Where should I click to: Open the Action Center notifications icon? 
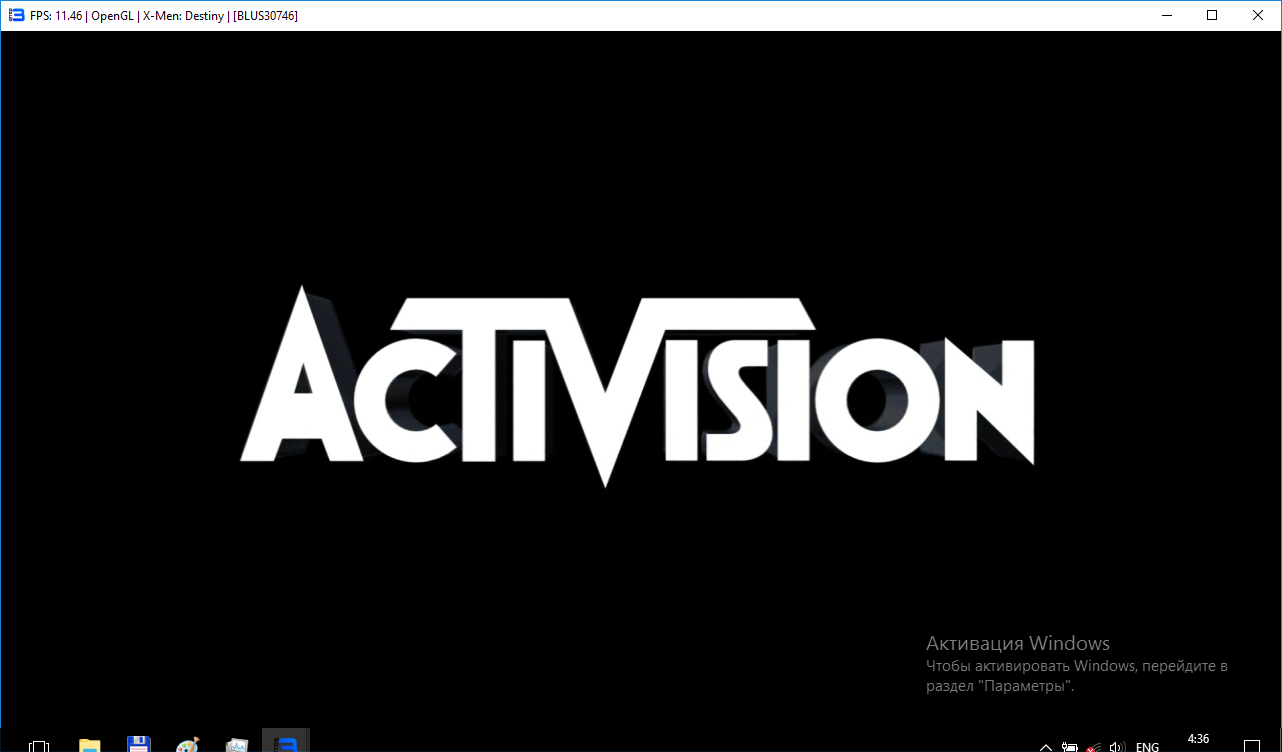point(1252,747)
